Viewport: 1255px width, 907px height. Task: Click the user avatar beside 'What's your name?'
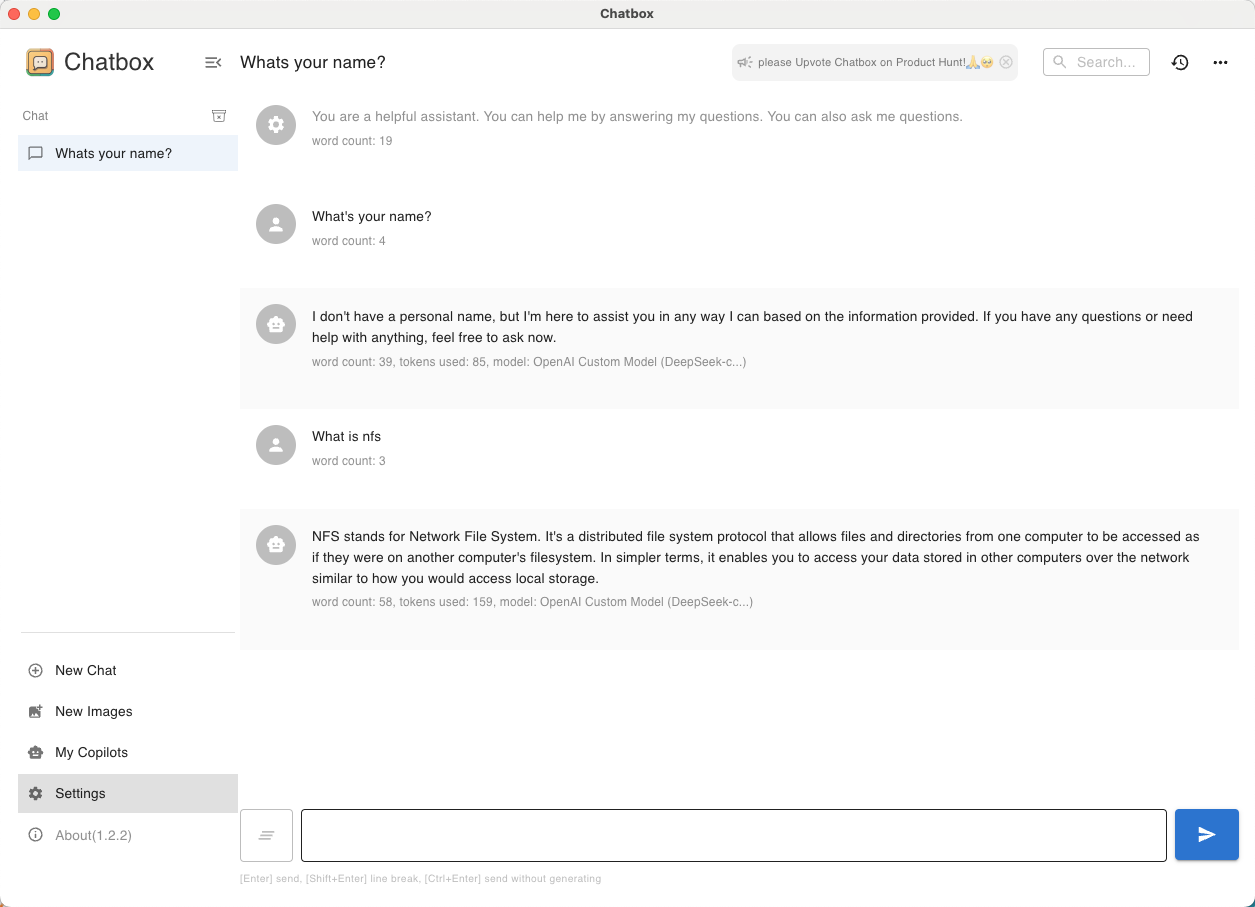point(276,225)
